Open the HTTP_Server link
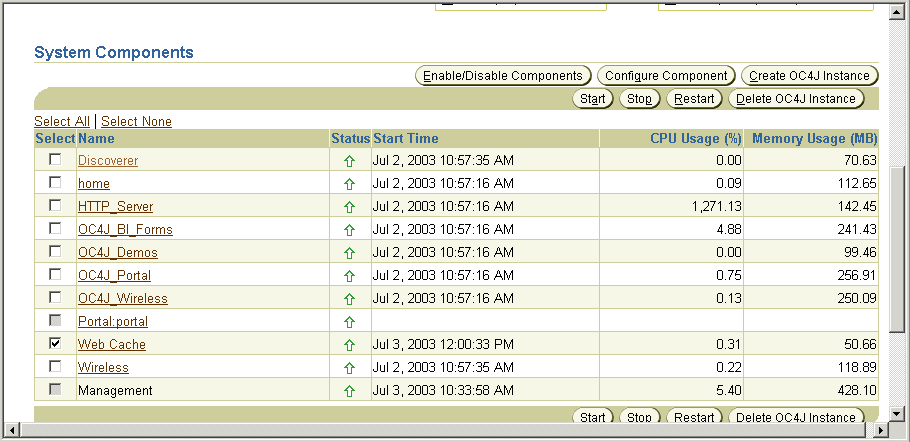910x442 pixels. [x=115, y=206]
